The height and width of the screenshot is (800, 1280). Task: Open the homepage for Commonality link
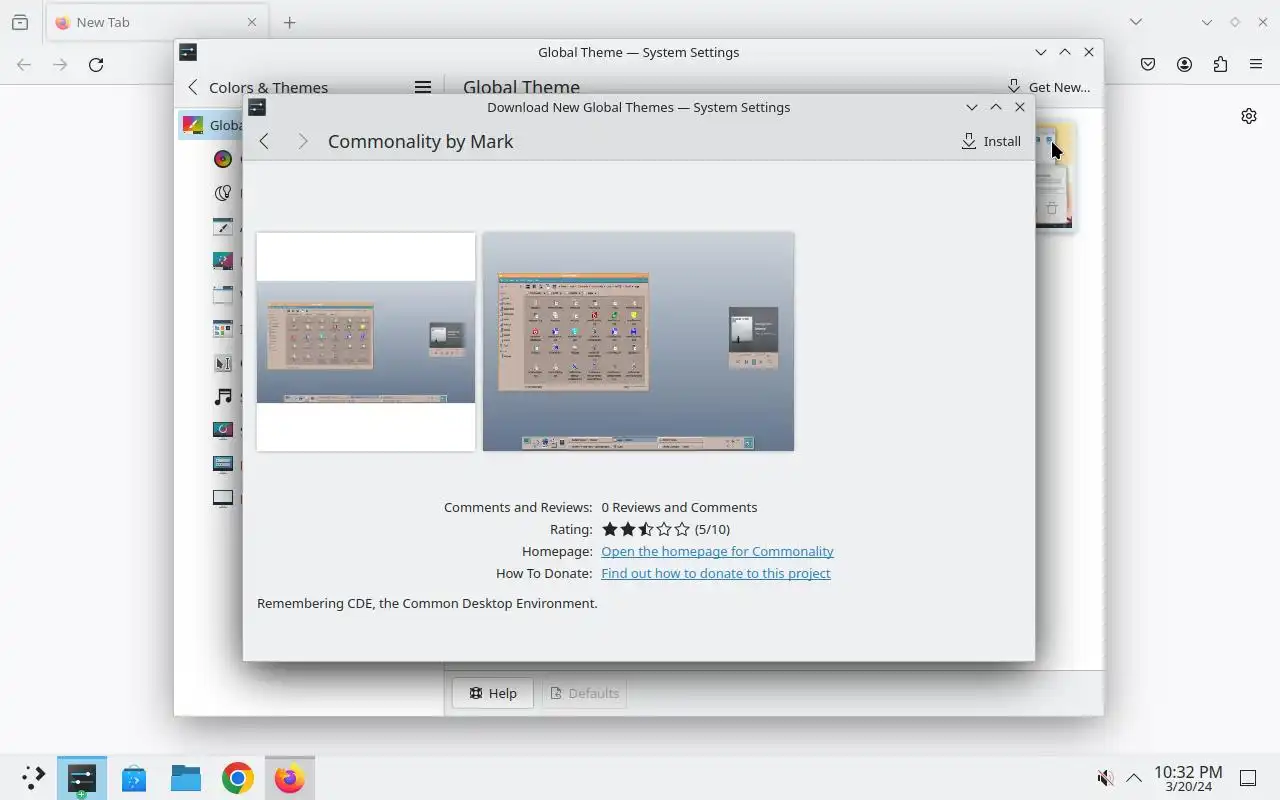717,551
